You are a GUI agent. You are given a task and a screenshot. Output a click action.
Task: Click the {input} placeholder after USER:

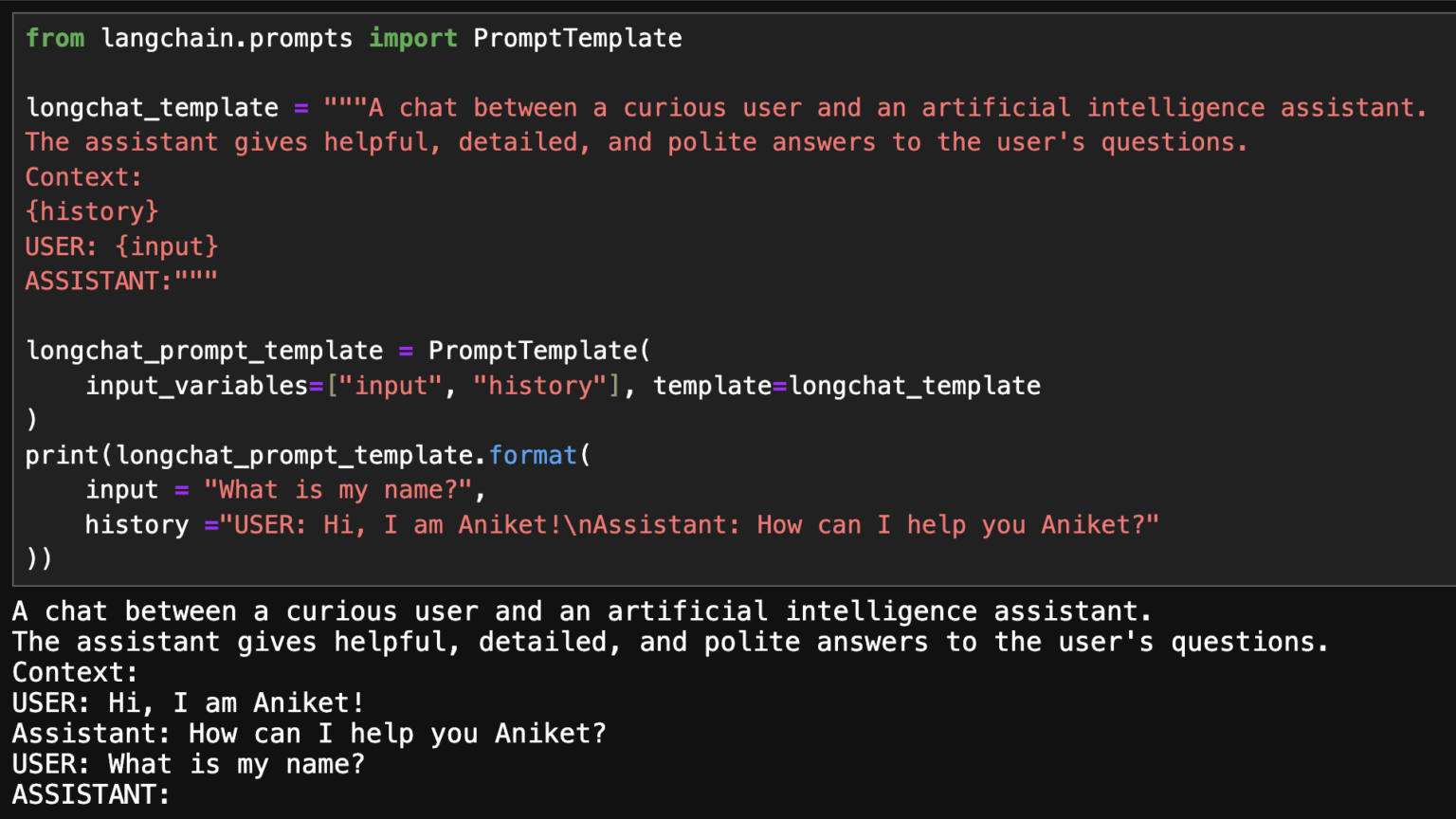(x=167, y=246)
